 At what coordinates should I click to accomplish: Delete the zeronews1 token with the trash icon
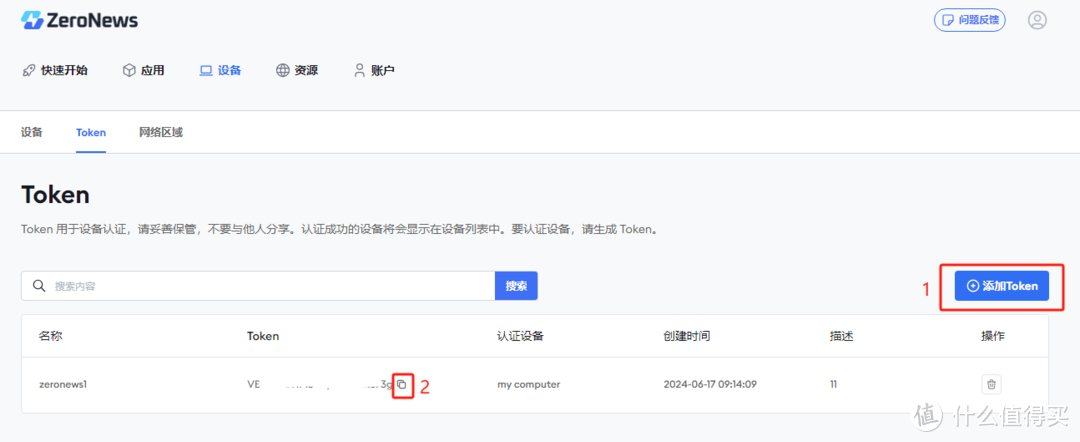[x=991, y=384]
